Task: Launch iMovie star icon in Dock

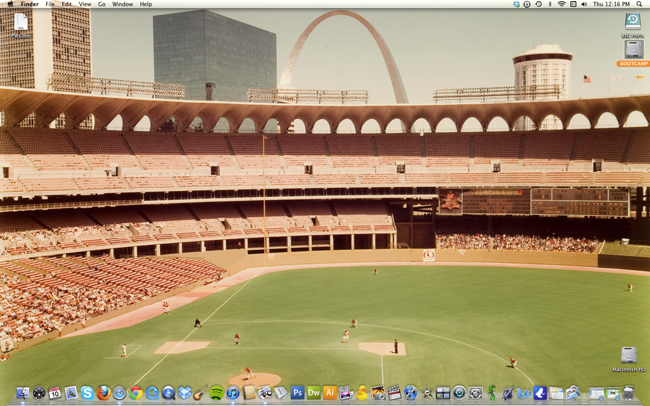Action: [x=427, y=393]
